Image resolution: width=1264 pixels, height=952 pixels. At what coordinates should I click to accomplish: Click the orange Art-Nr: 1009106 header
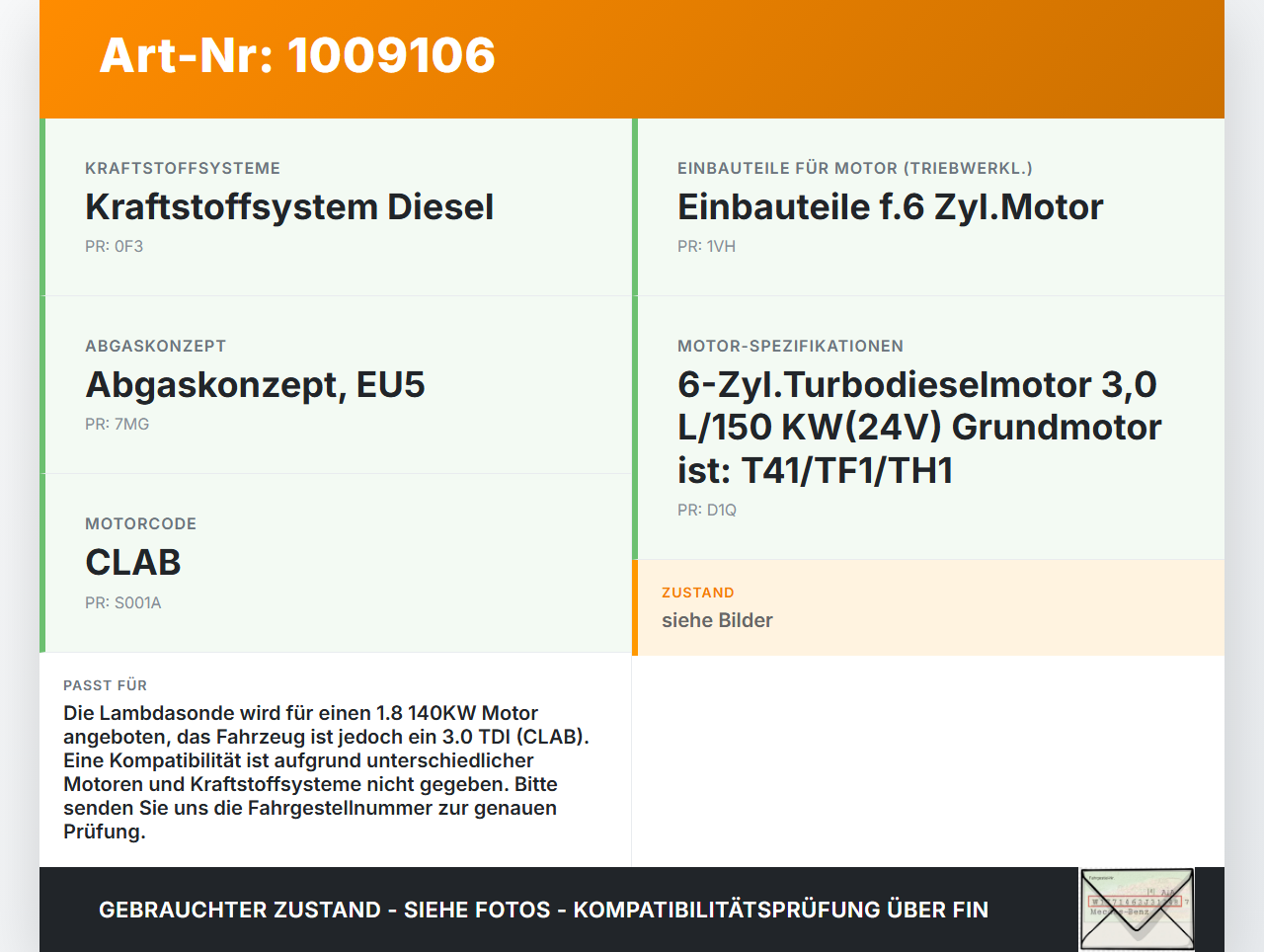pyautogui.click(x=296, y=56)
